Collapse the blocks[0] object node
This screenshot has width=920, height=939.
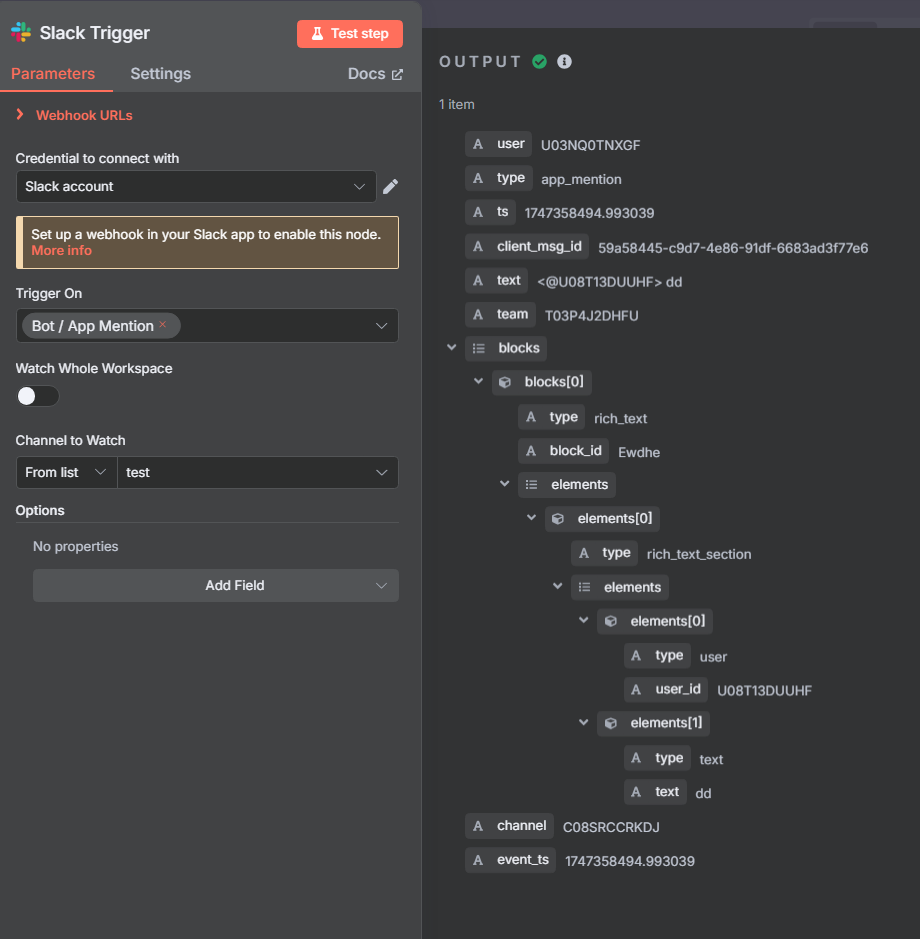coord(478,381)
